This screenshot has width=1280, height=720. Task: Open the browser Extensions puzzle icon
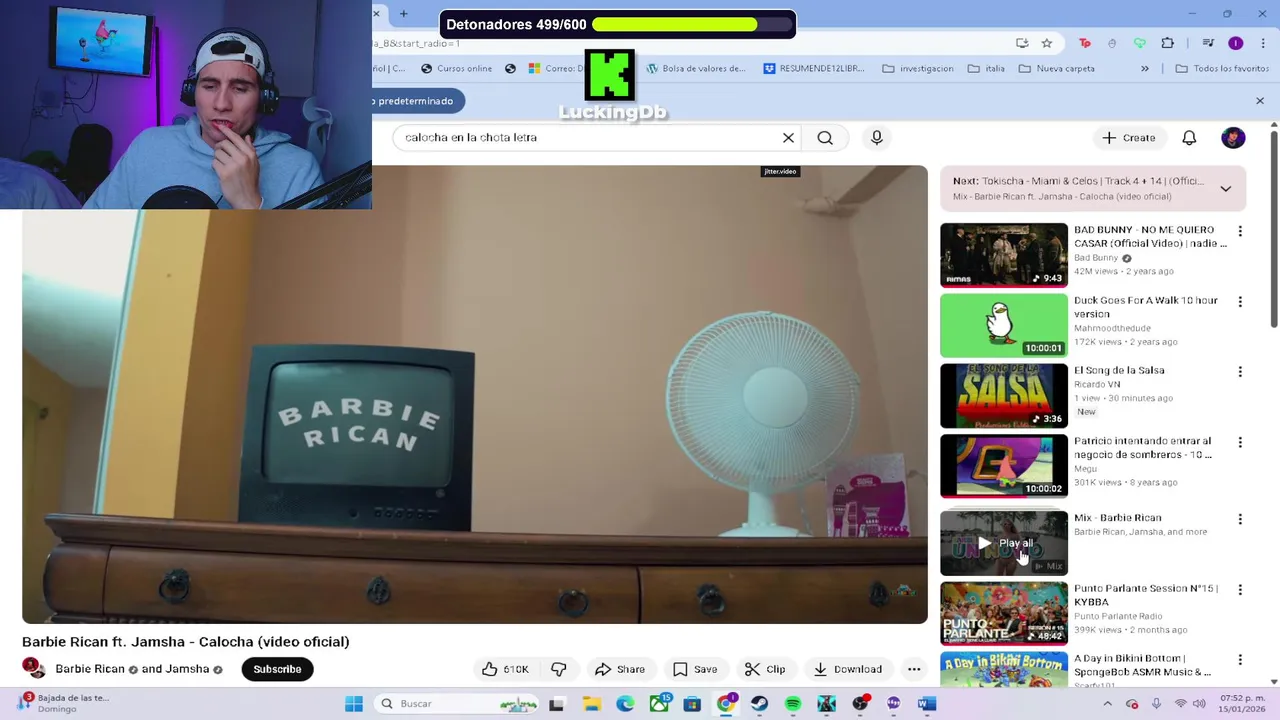coord(1167,43)
